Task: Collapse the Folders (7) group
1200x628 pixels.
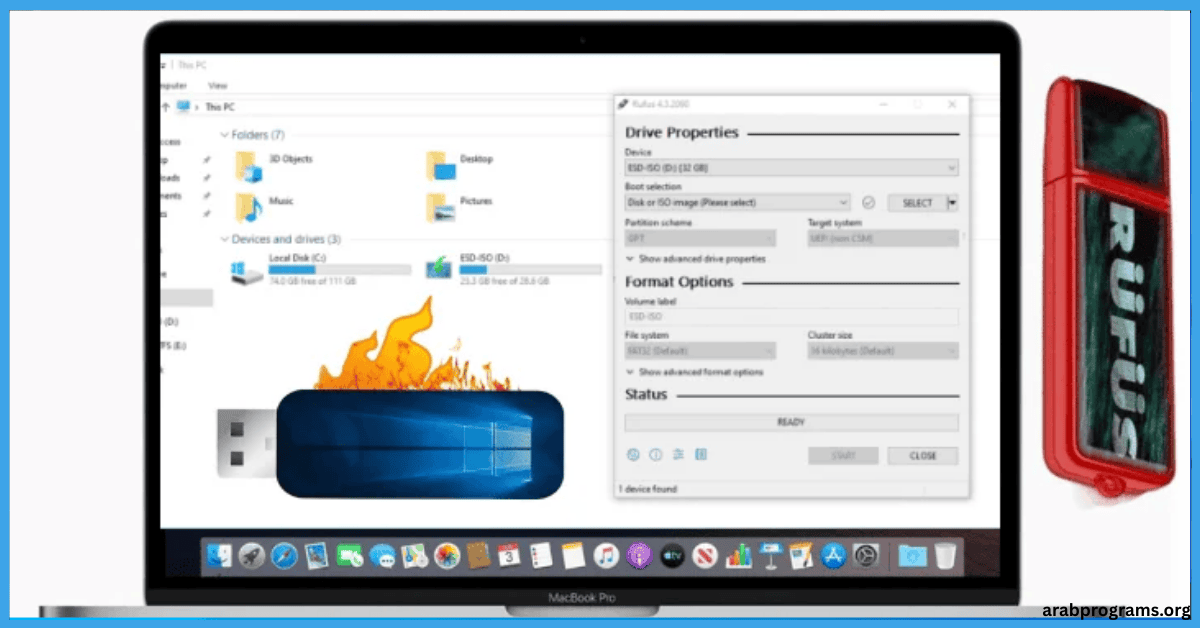Action: (224, 134)
